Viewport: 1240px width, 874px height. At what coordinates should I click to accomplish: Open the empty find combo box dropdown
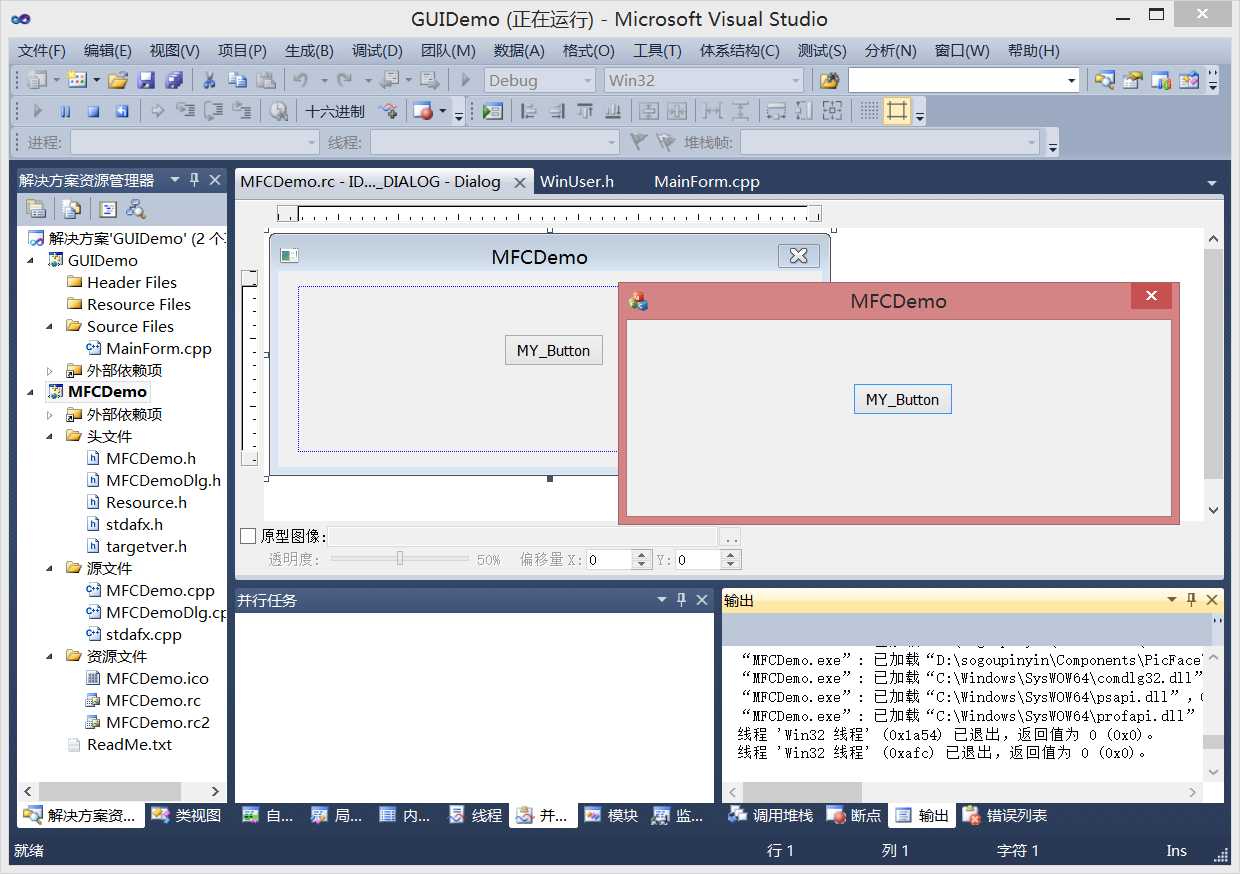1072,81
